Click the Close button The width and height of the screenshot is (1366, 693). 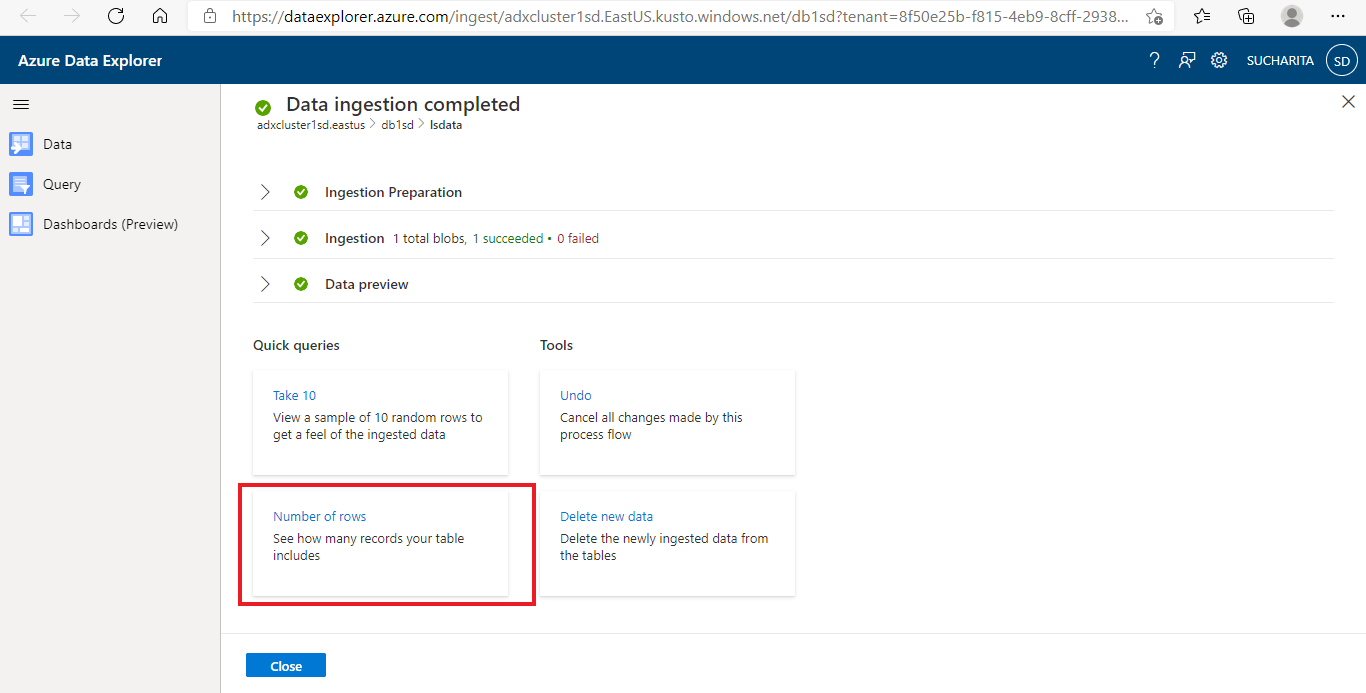pyautogui.click(x=285, y=665)
